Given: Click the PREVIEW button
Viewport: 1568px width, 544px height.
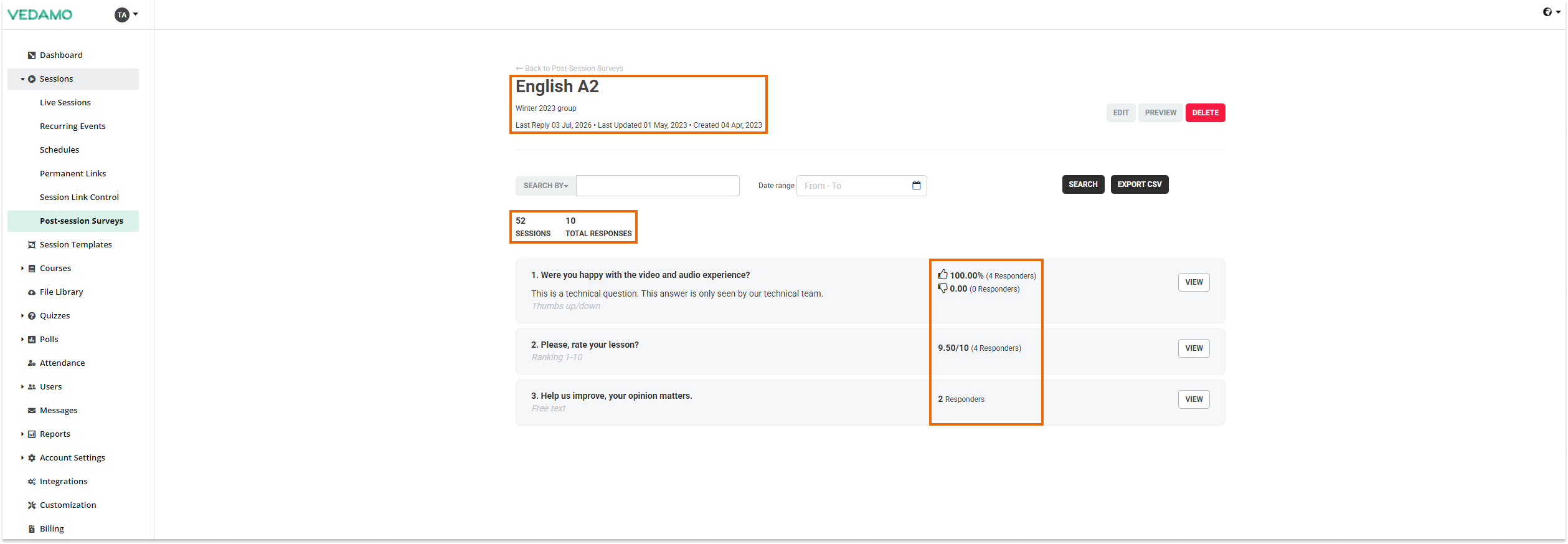Looking at the screenshot, I should tap(1160, 113).
